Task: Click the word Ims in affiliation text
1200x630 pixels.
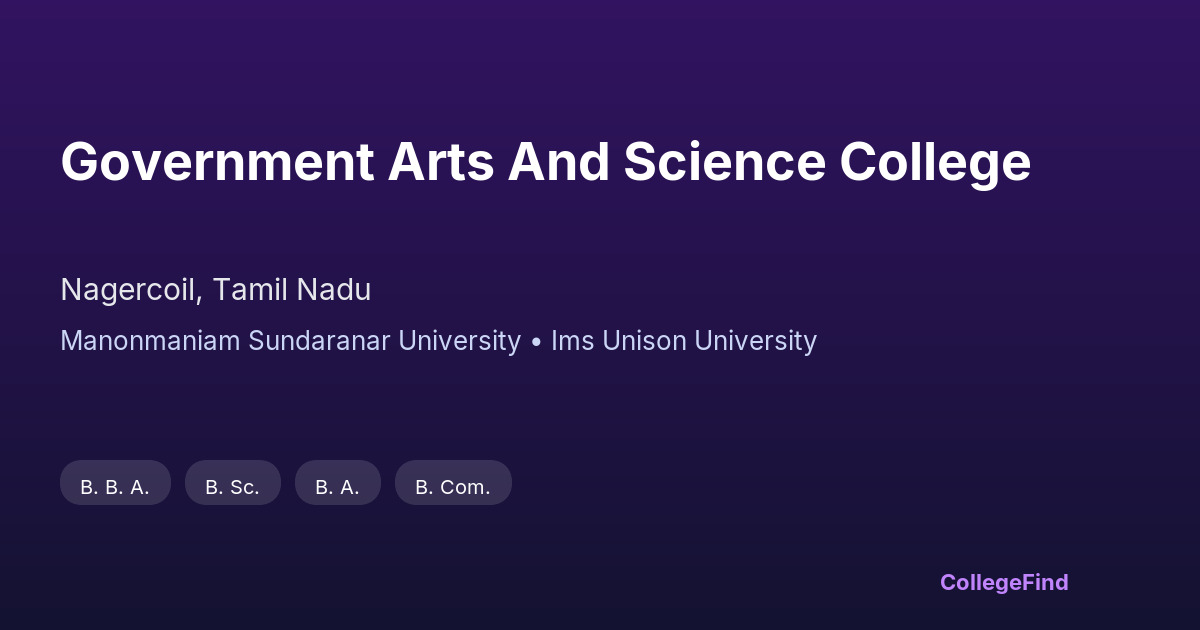Action: (572, 341)
